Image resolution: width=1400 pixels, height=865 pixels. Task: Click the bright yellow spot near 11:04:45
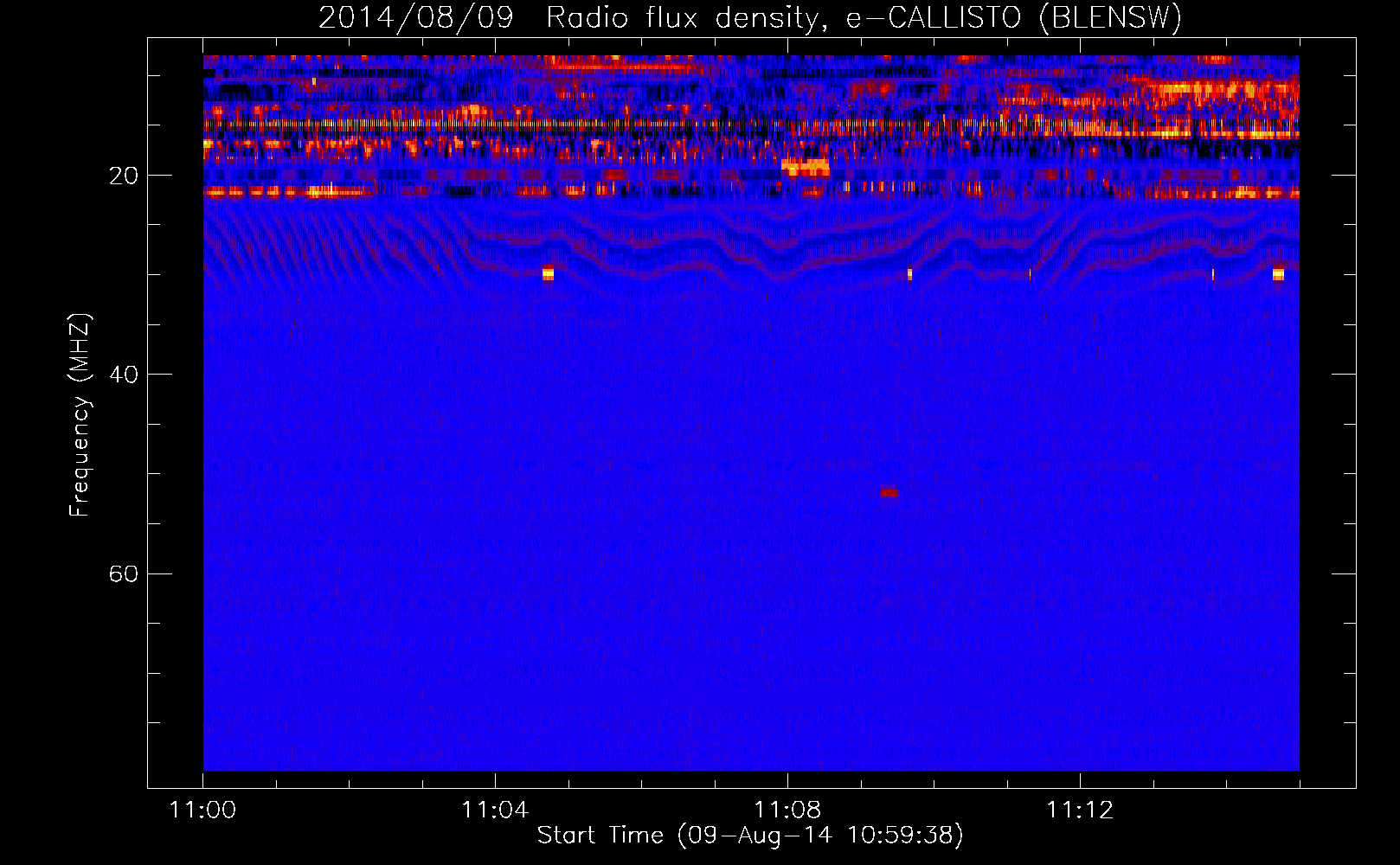coord(548,274)
